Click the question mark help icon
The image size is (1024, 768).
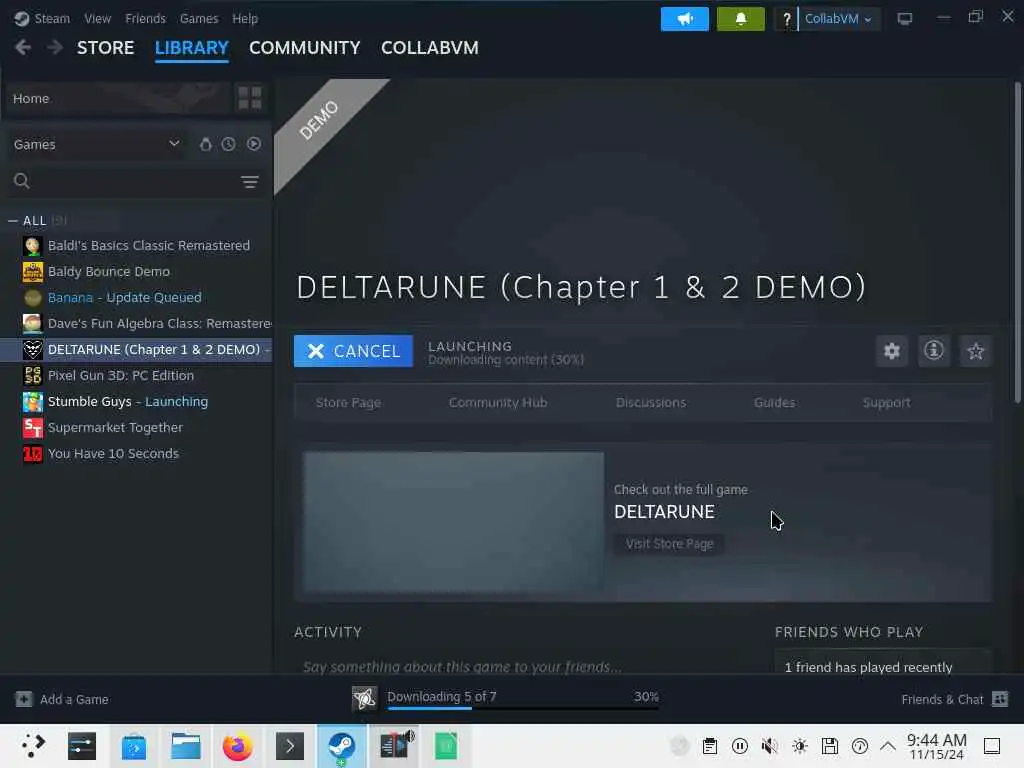pos(786,20)
